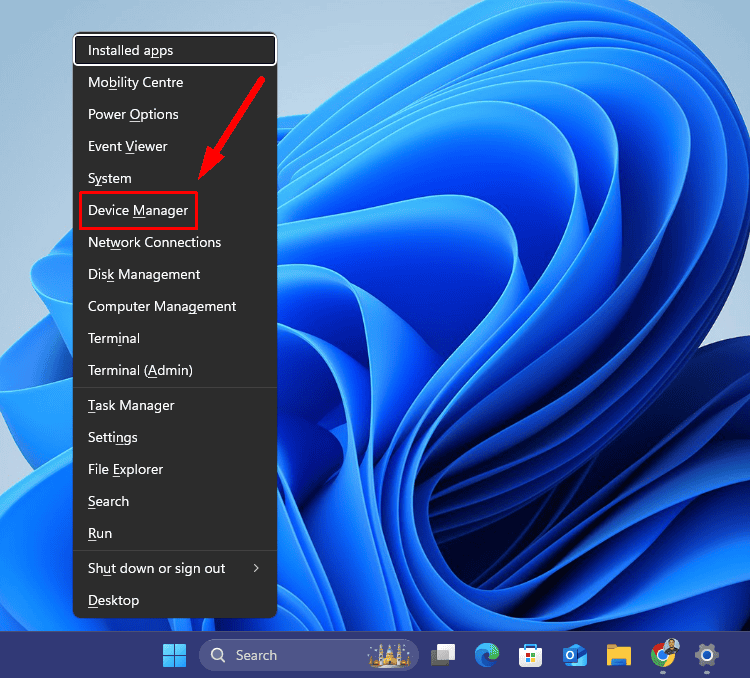This screenshot has height=678, width=750.
Task: Open Network Connections menu entry
Action: (x=154, y=242)
